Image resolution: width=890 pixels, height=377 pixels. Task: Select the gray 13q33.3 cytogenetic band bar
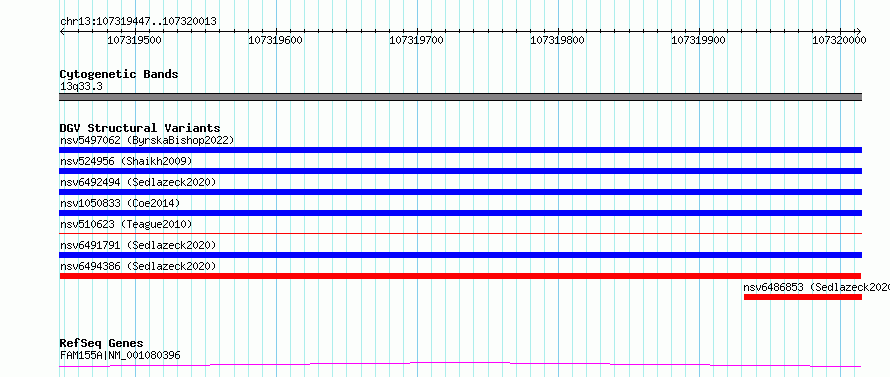click(460, 97)
